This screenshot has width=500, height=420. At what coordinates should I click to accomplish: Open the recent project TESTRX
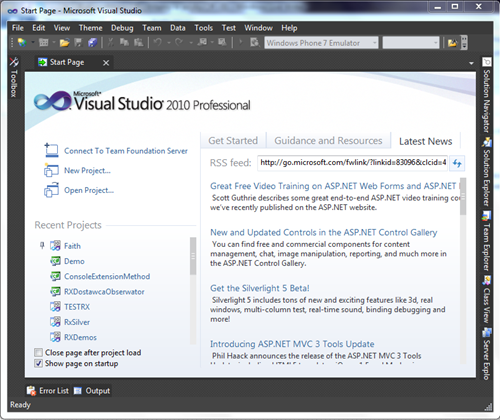(x=77, y=307)
